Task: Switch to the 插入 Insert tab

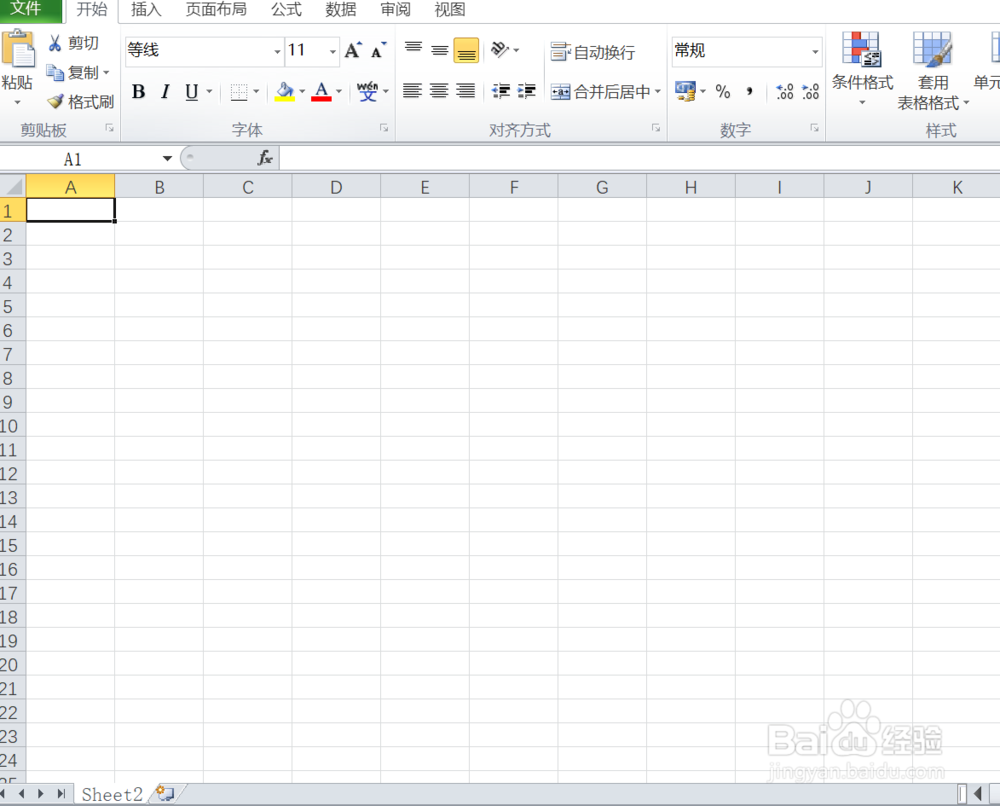Action: 146,10
